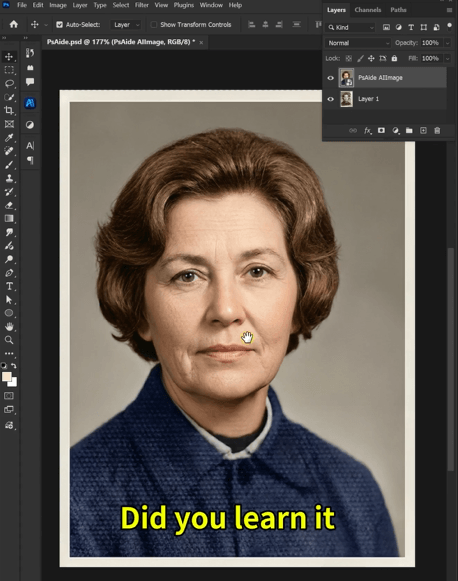Toggle the pixel layer filter
This screenshot has width=458, height=581.
386,27
